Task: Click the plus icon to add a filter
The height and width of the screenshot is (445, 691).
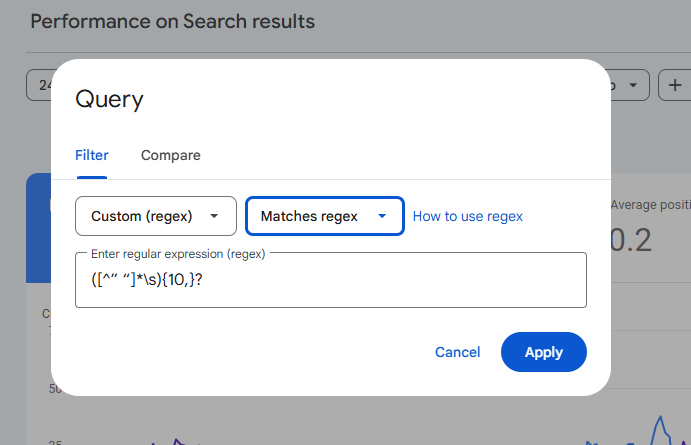Action: pos(676,85)
